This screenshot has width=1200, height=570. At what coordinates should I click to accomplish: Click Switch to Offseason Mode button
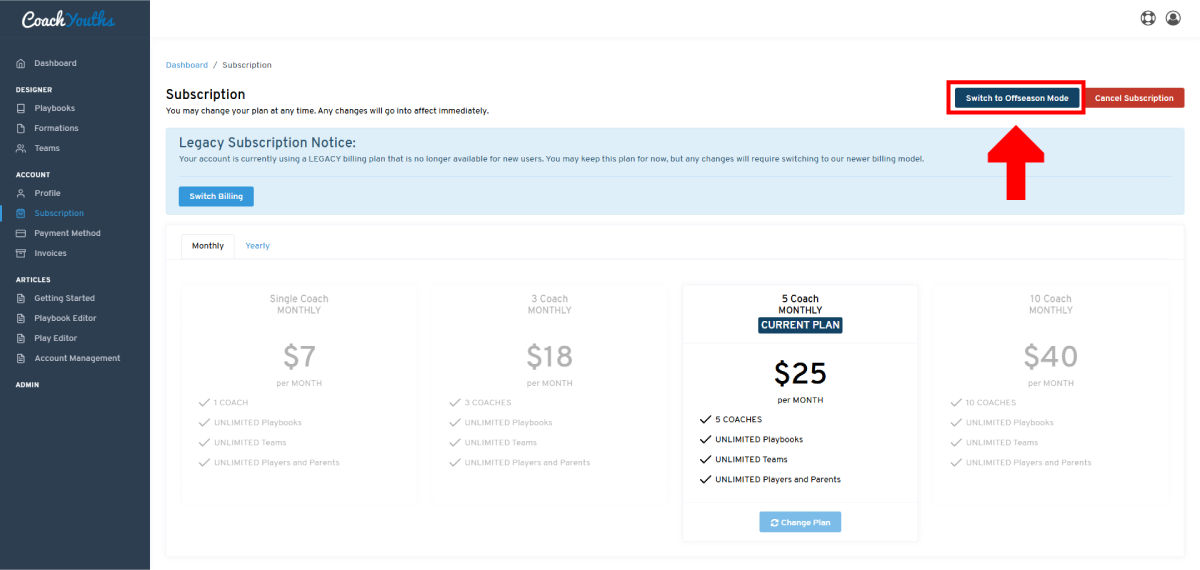pyautogui.click(x=1017, y=98)
